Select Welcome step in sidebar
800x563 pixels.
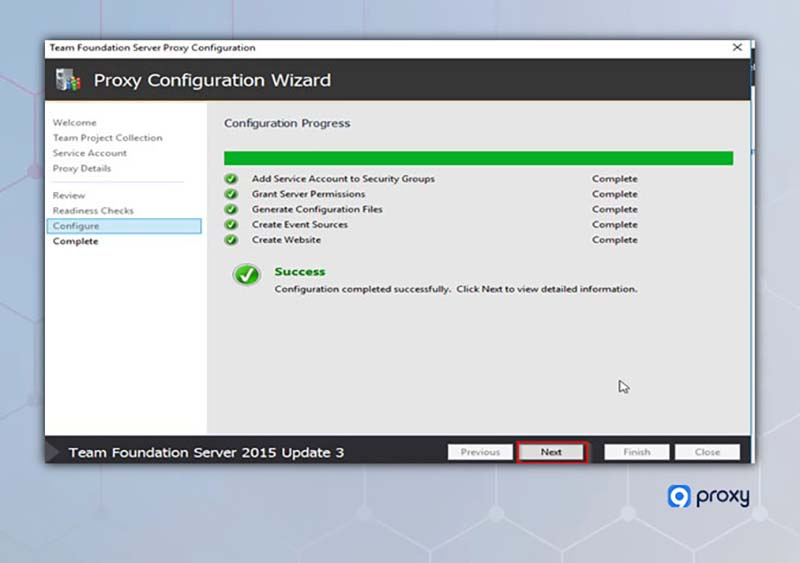pos(75,122)
